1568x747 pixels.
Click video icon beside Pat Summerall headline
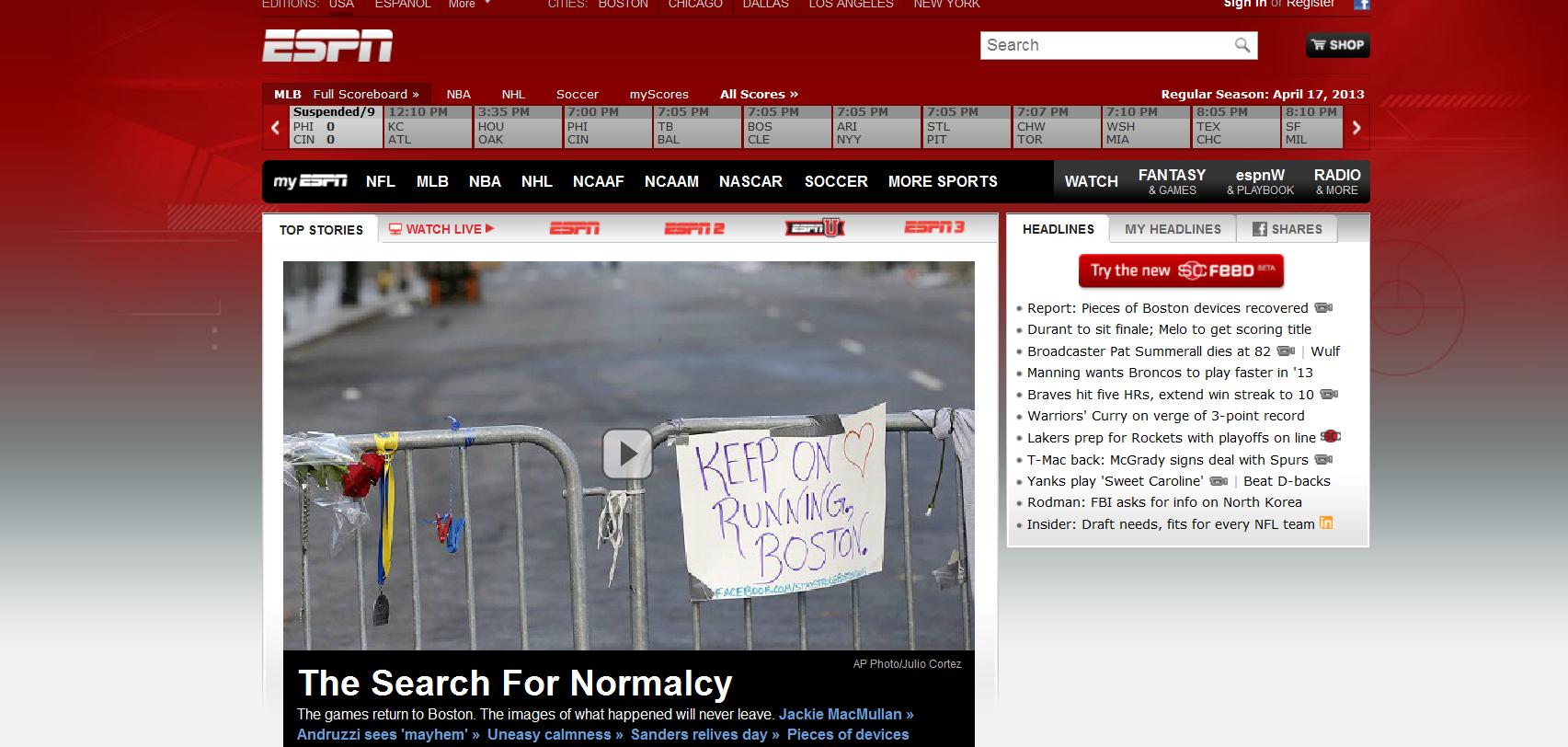[x=1286, y=351]
